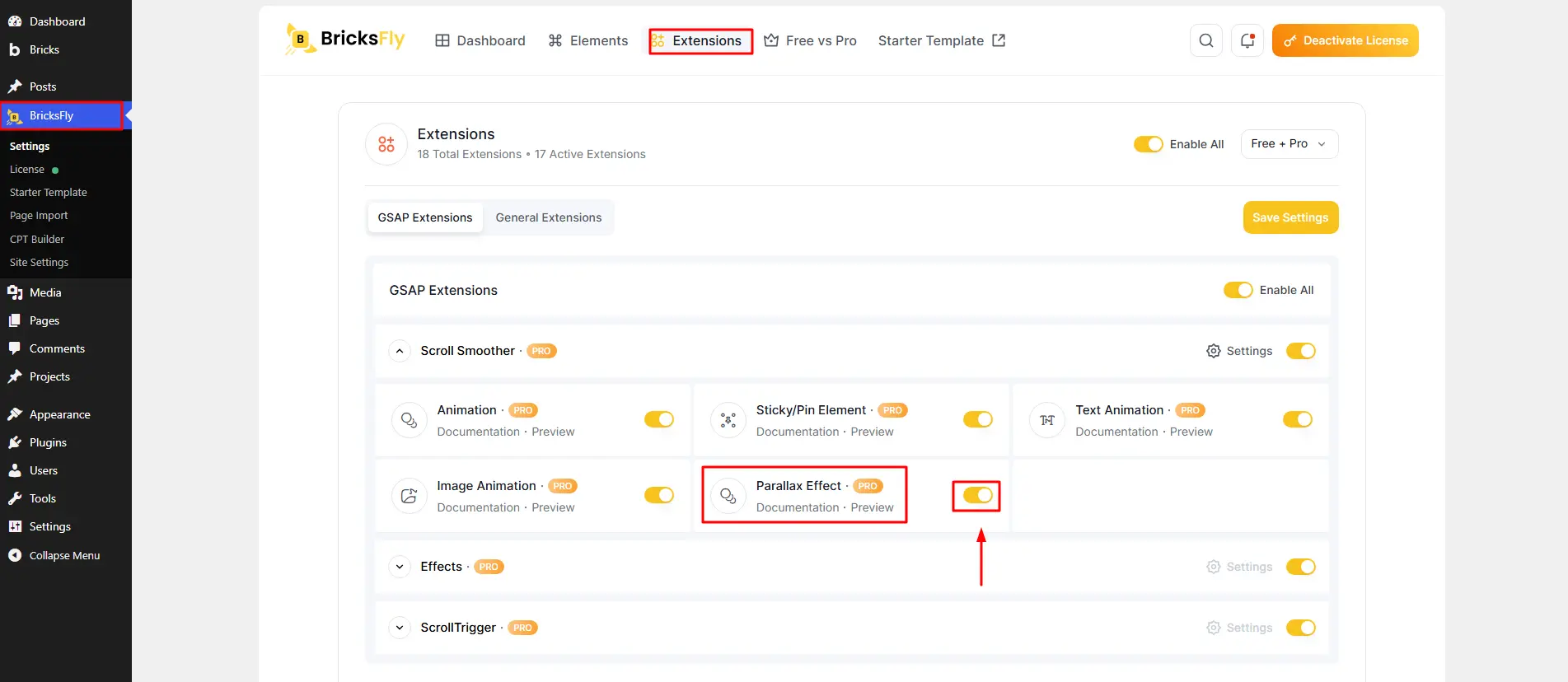
Task: Expand the Effects section chevron
Action: [x=400, y=567]
